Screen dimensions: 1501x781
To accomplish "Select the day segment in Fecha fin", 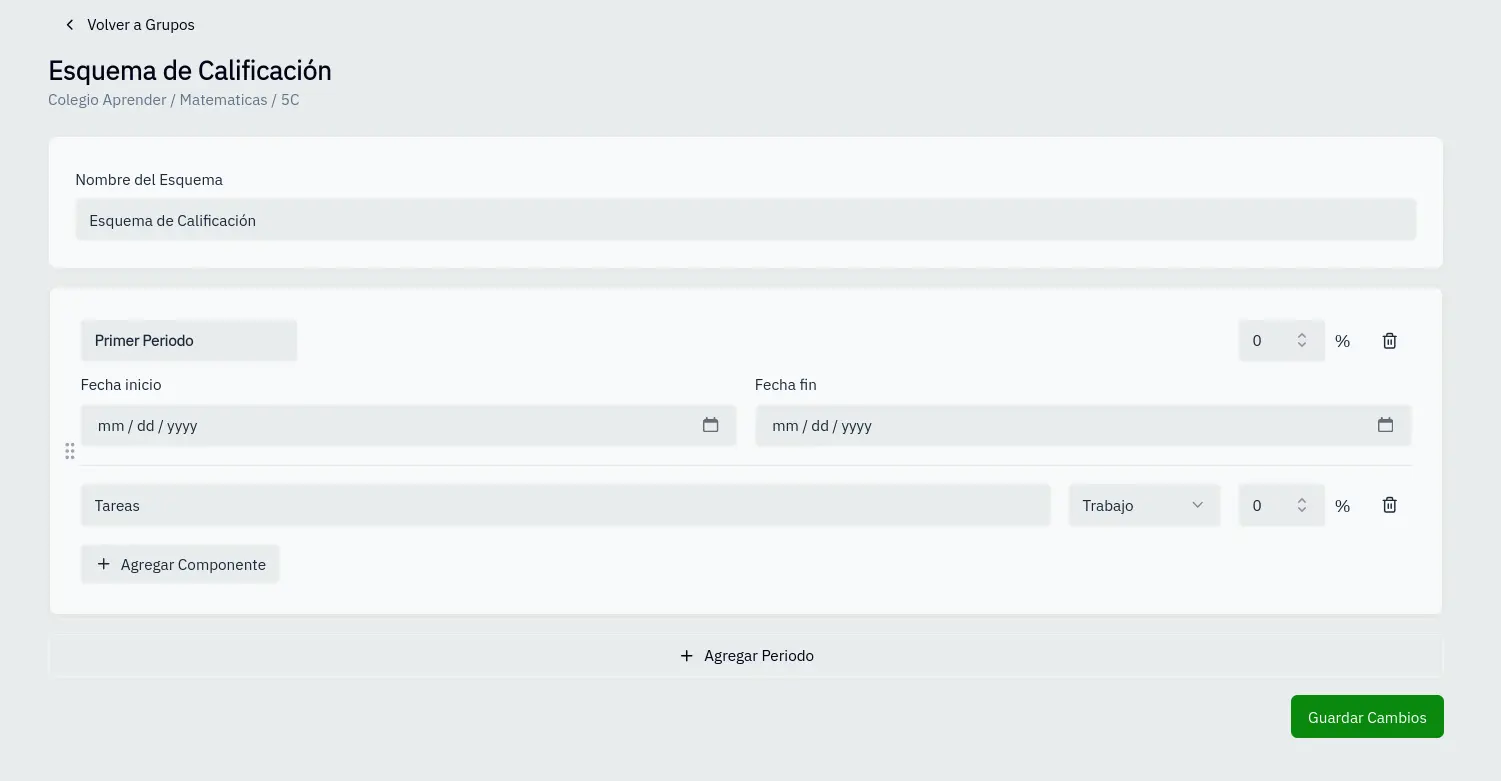I will pyautogui.click(x=820, y=426).
